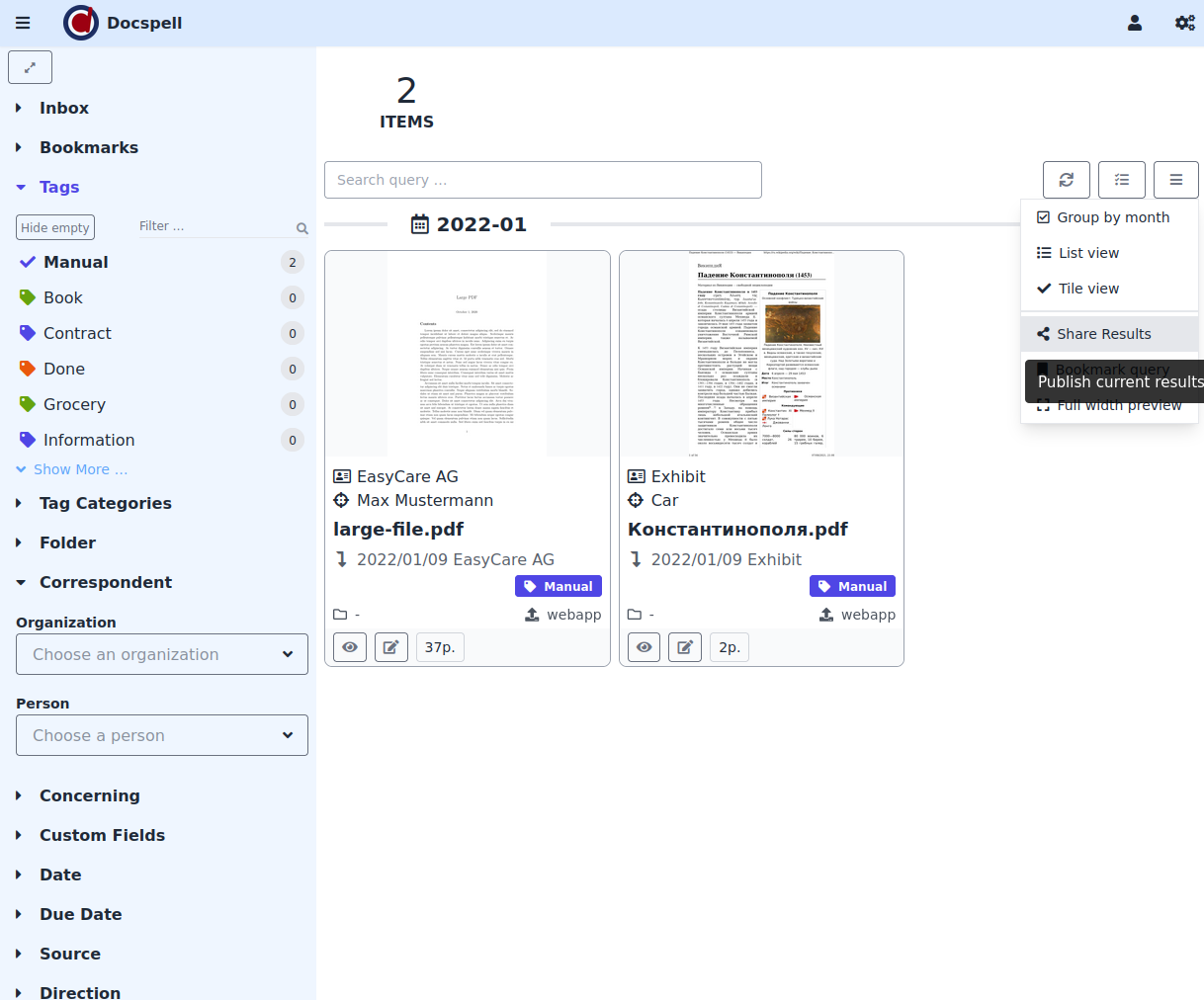Viewport: 1204px width, 1000px height.
Task: Click the expand sidebar arrows button
Action: [30, 67]
